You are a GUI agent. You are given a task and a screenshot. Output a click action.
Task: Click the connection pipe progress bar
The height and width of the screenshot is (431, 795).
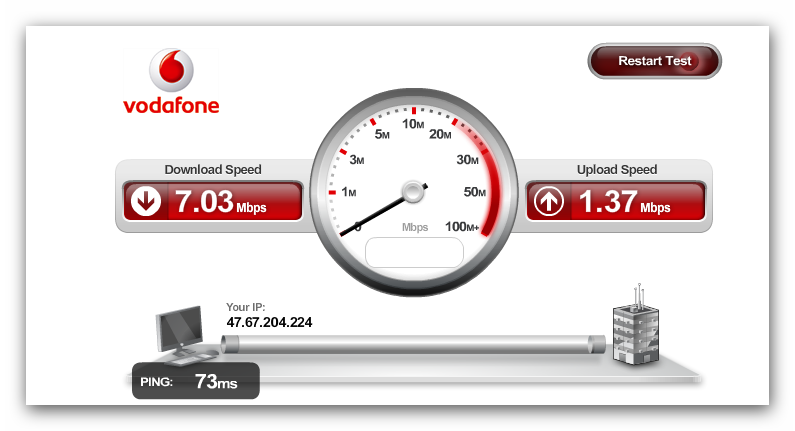coord(413,344)
